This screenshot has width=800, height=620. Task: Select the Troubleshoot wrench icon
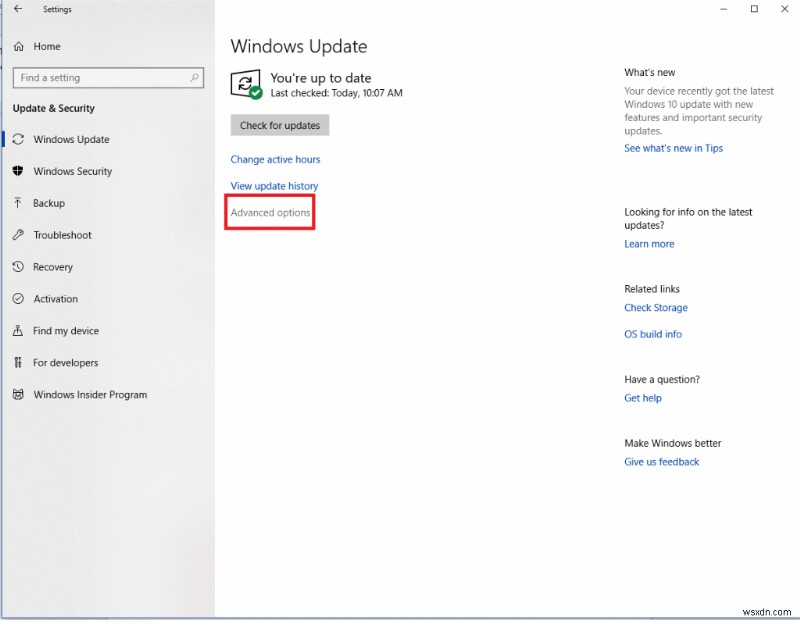tap(17, 235)
